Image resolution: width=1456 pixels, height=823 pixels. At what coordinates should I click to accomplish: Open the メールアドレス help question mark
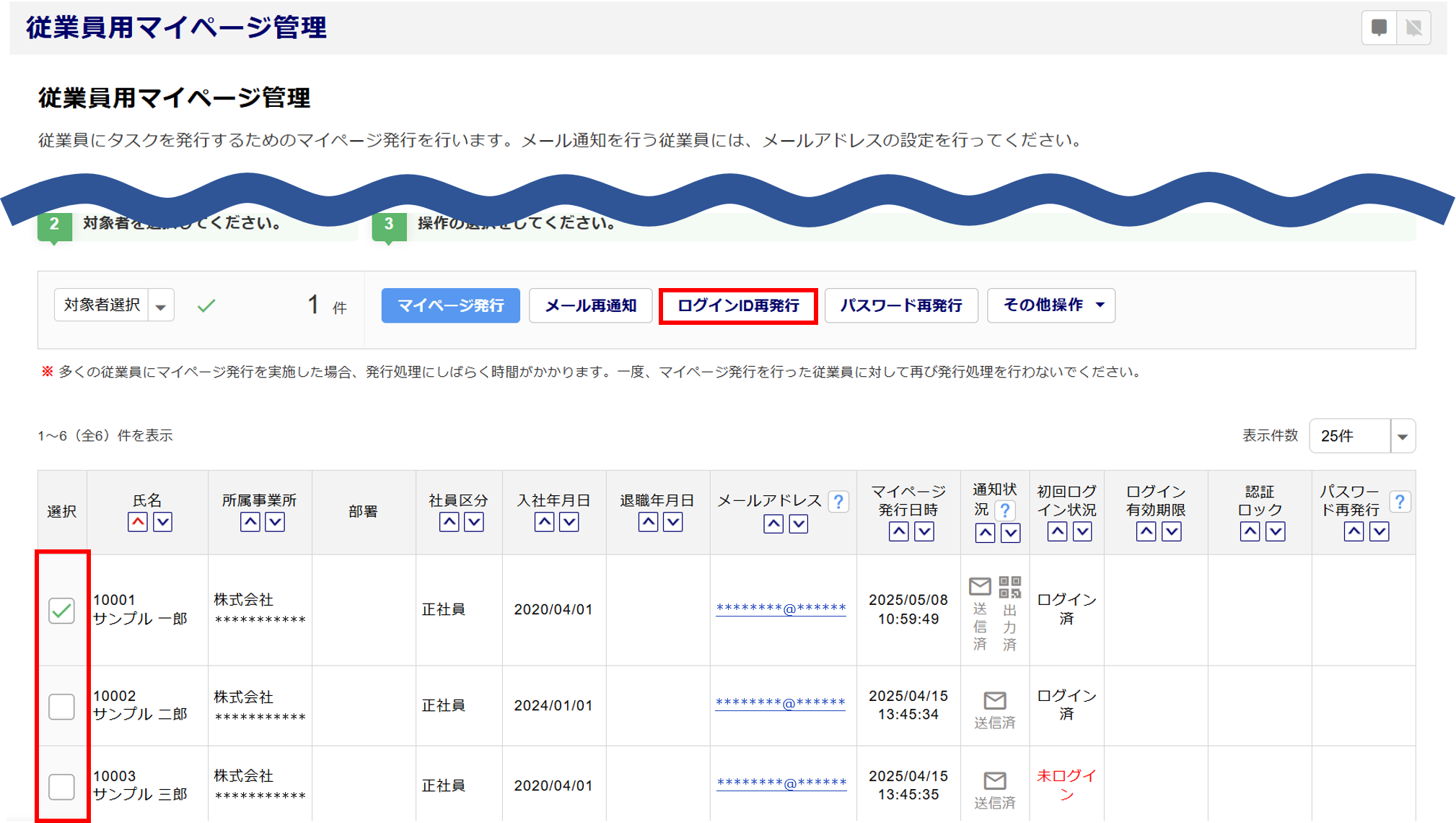point(838,501)
